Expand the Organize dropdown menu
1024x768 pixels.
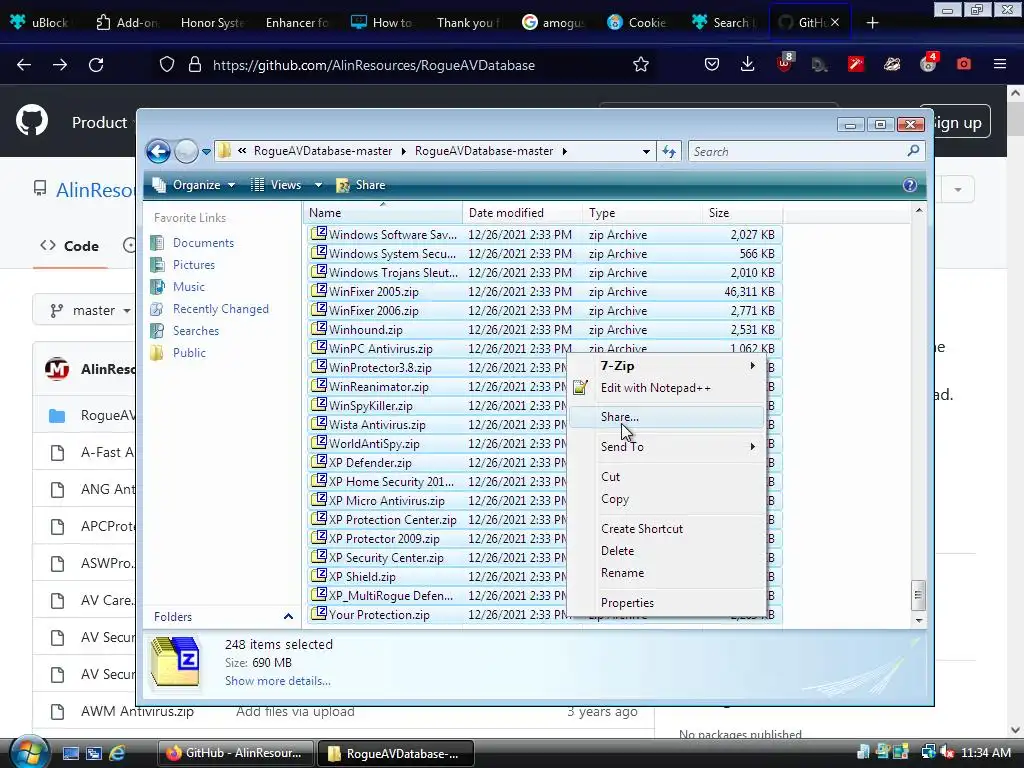pos(231,185)
